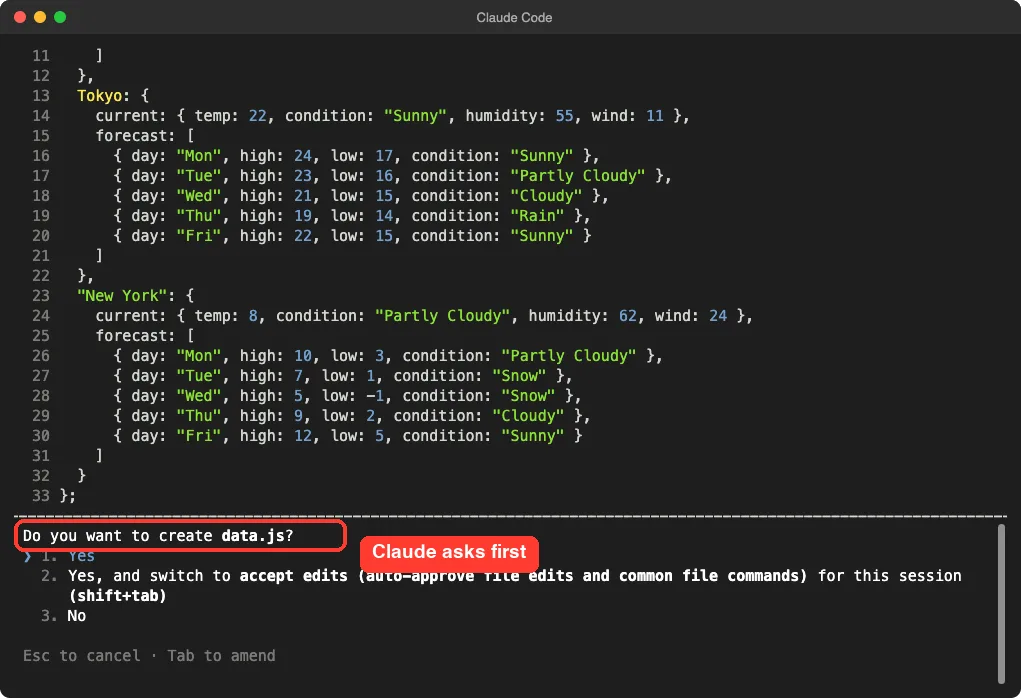Click the forecast key on line 25
This screenshot has width=1021, height=698.
131,336
